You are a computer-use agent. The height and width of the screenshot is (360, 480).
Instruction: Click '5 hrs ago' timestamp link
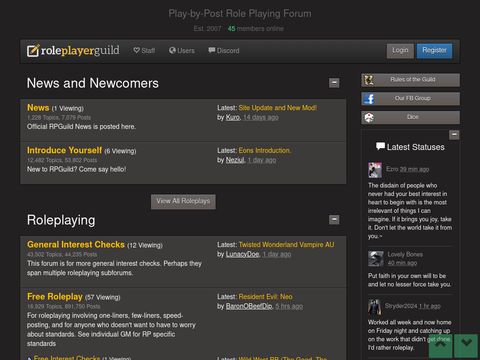[x=289, y=306]
